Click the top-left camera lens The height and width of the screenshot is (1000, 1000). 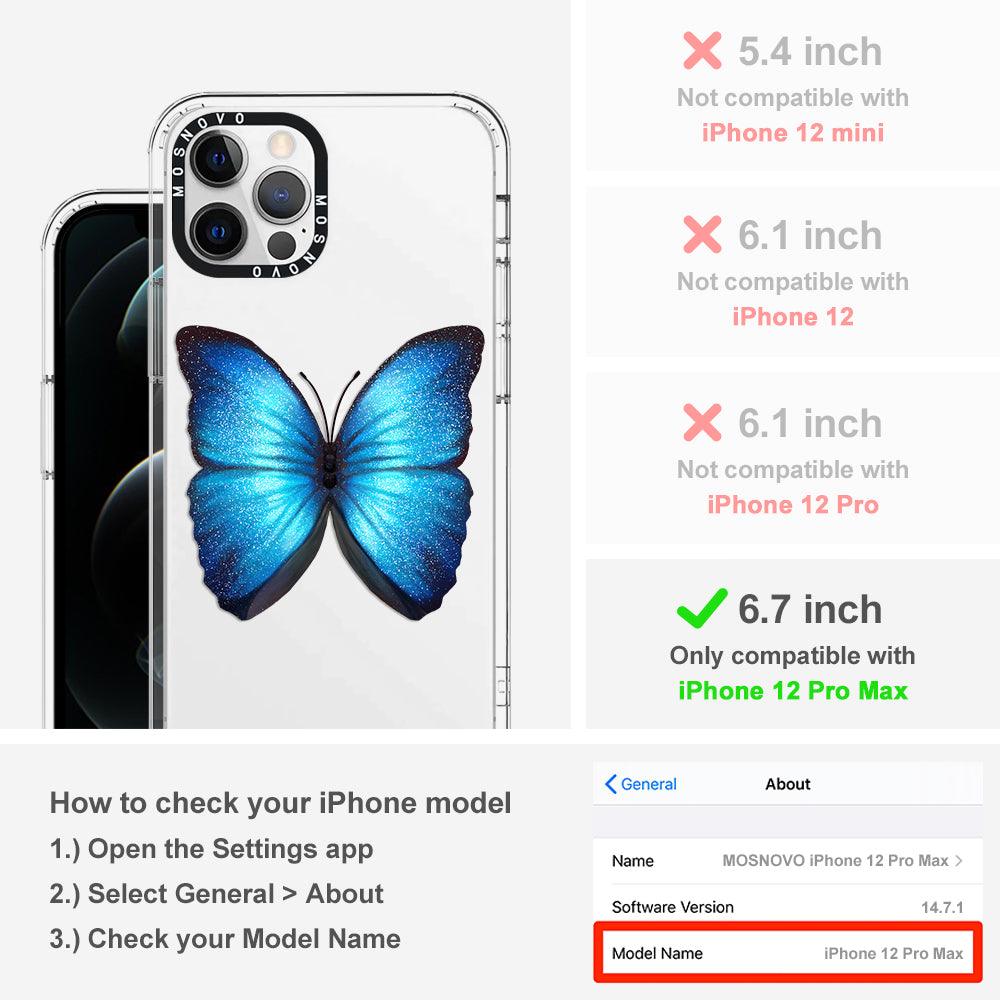coord(219,158)
